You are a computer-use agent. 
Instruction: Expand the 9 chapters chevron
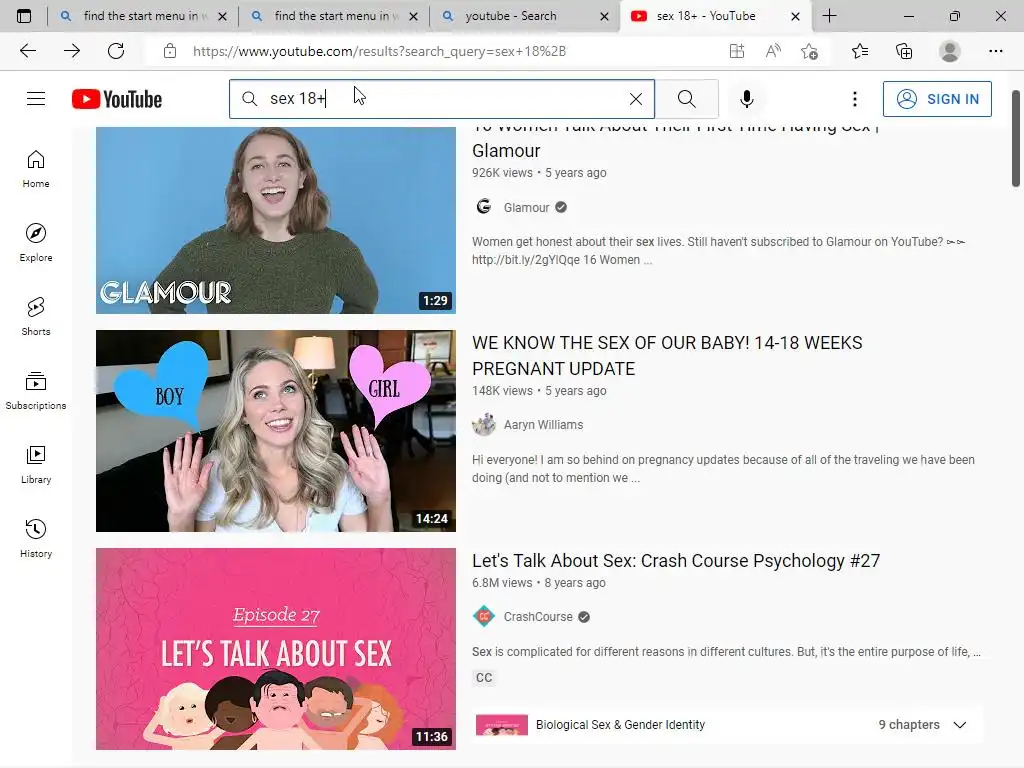click(959, 725)
